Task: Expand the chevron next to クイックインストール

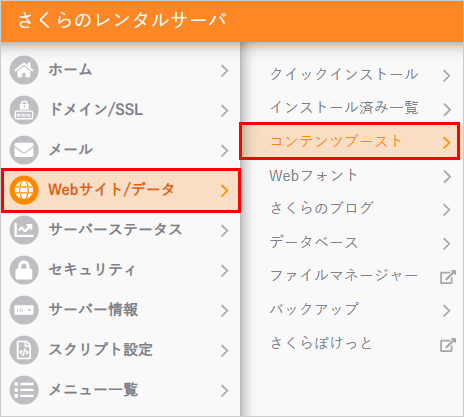Action: [x=447, y=76]
